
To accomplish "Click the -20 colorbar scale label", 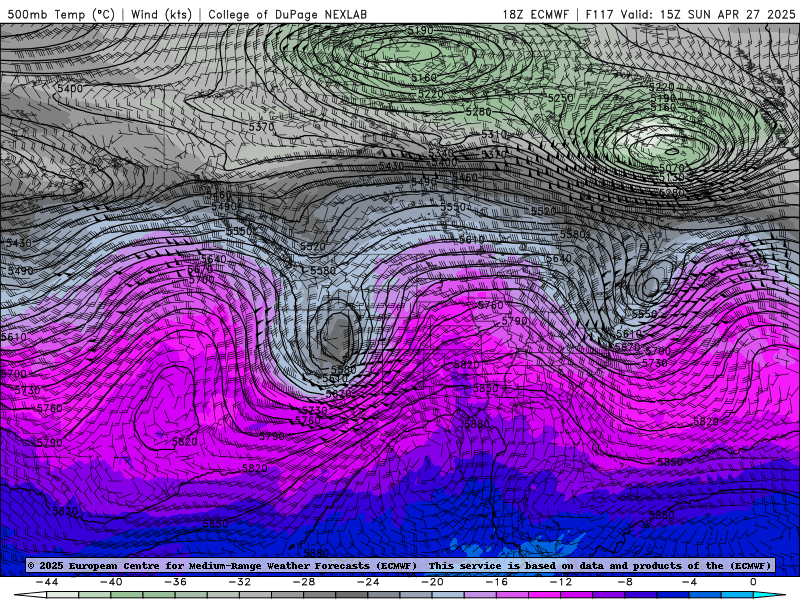I will pyautogui.click(x=433, y=582).
